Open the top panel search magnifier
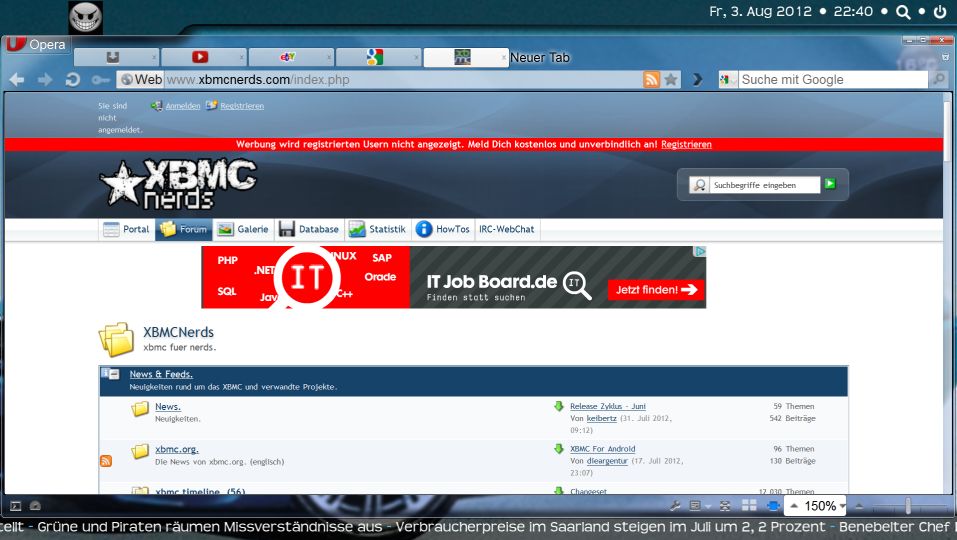 coord(903,12)
